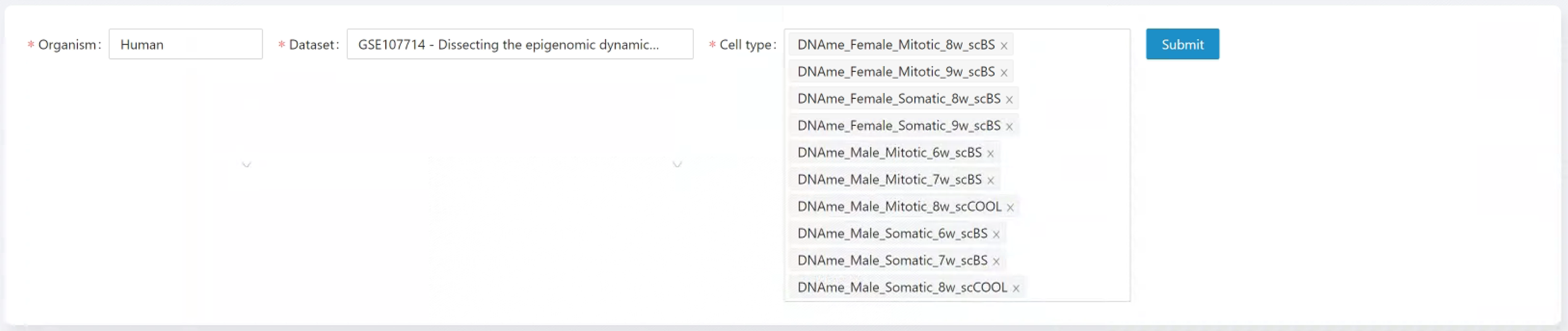
Task: Remove the DNAme_Female_Mitotic_8w_scBS tag
Action: (1004, 46)
